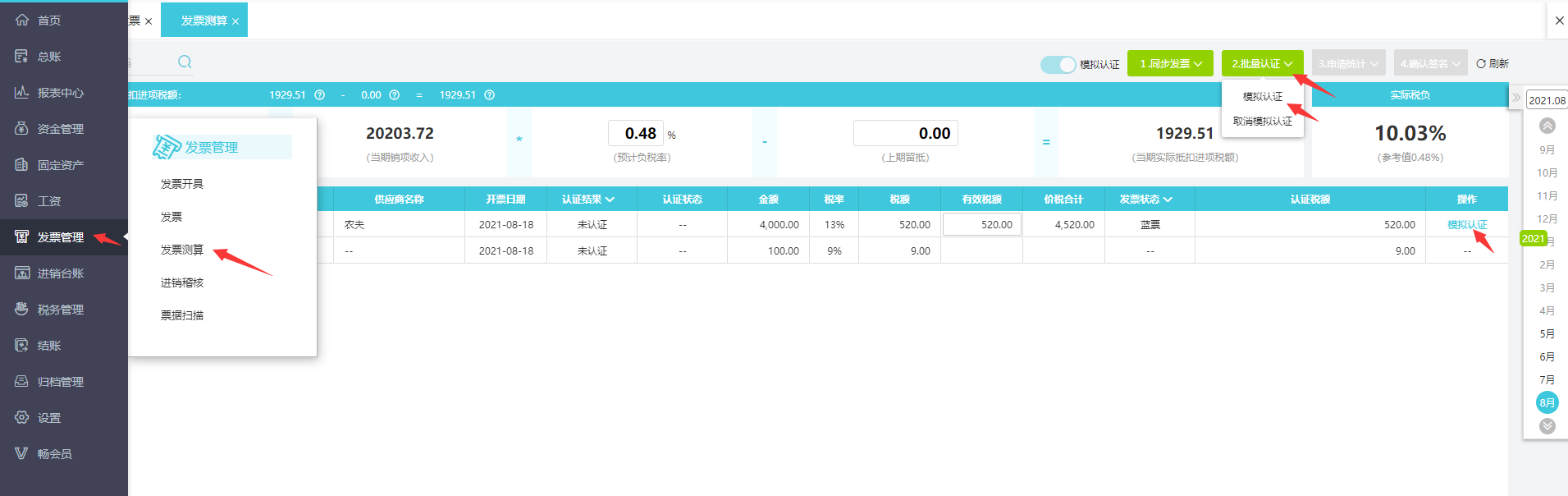Click the month list down arrow

[1547, 426]
